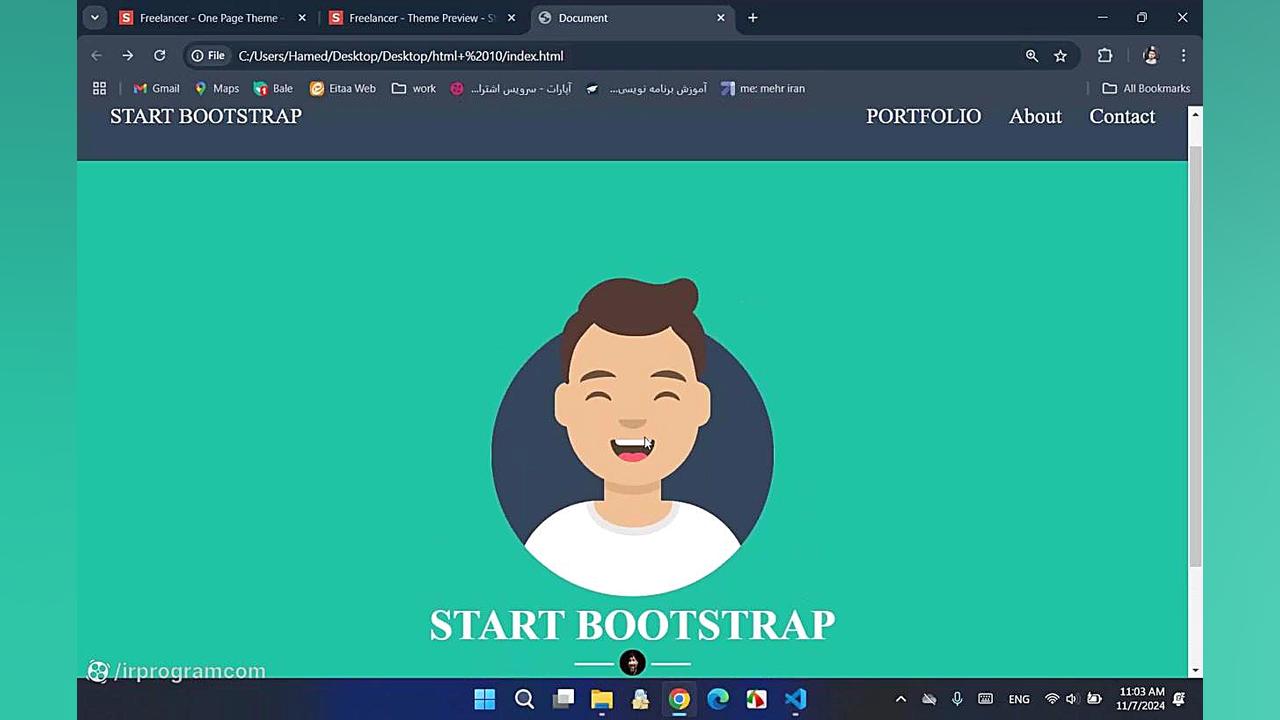Expand the work bookmarks folder
1280x720 pixels.
(x=413, y=88)
